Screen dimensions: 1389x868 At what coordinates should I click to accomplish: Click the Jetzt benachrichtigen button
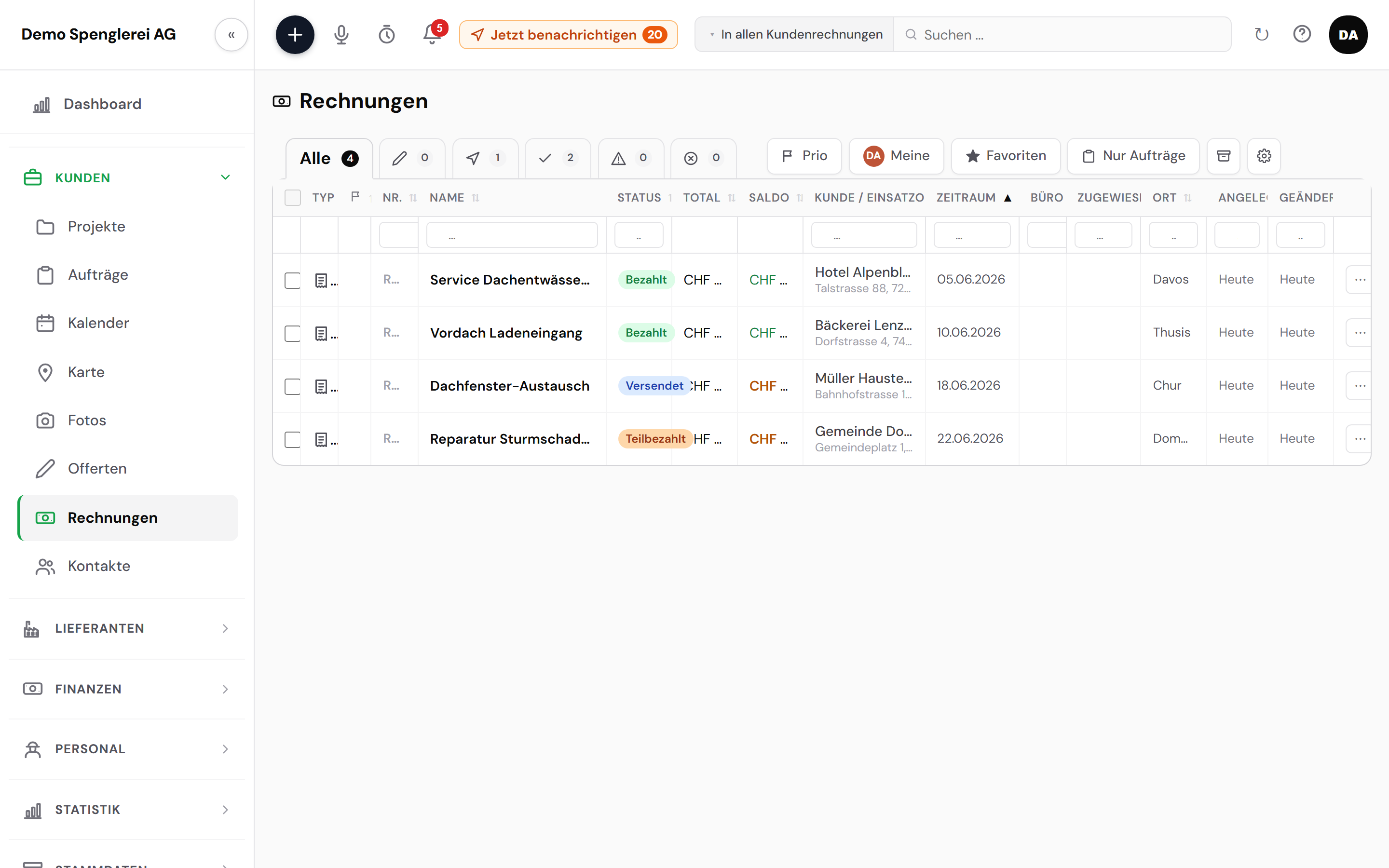pos(568,34)
